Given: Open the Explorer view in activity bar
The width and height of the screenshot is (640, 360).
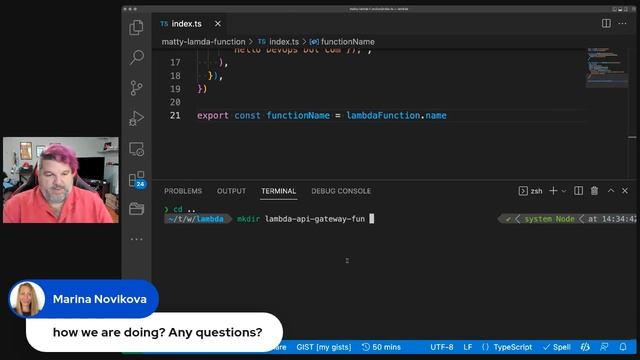Looking at the screenshot, I should point(136,28).
